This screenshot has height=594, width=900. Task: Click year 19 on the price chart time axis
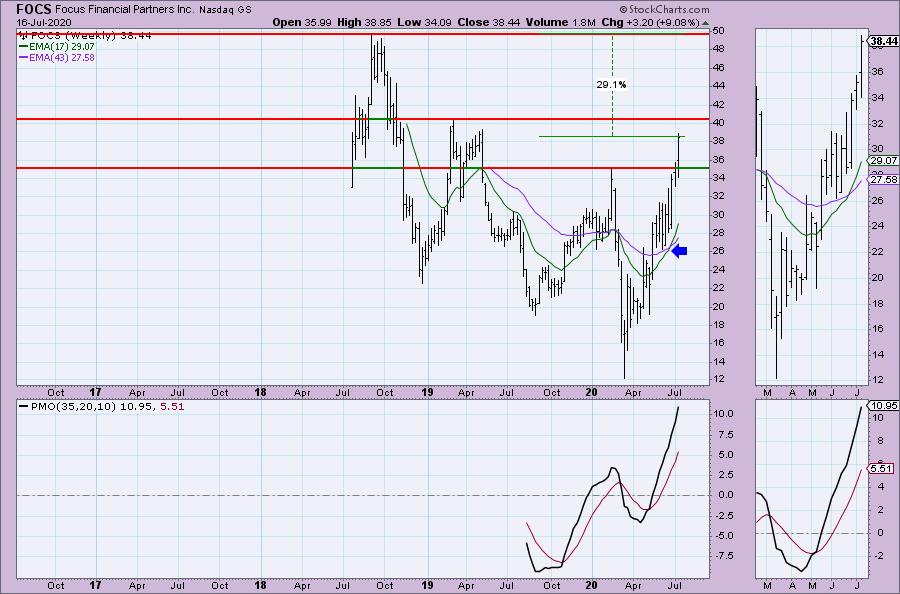click(427, 393)
